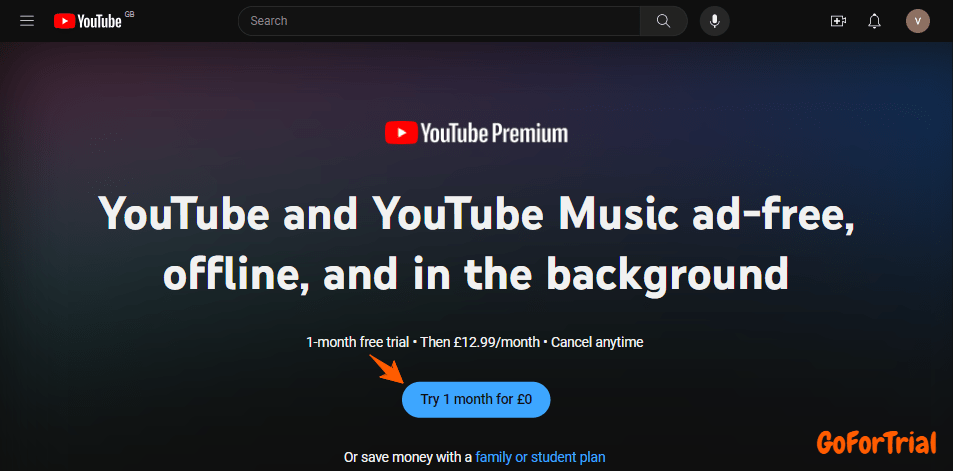Viewport: 953px width, 471px height.
Task: Click the 1-month free trial price text
Action: pyautogui.click(x=475, y=342)
